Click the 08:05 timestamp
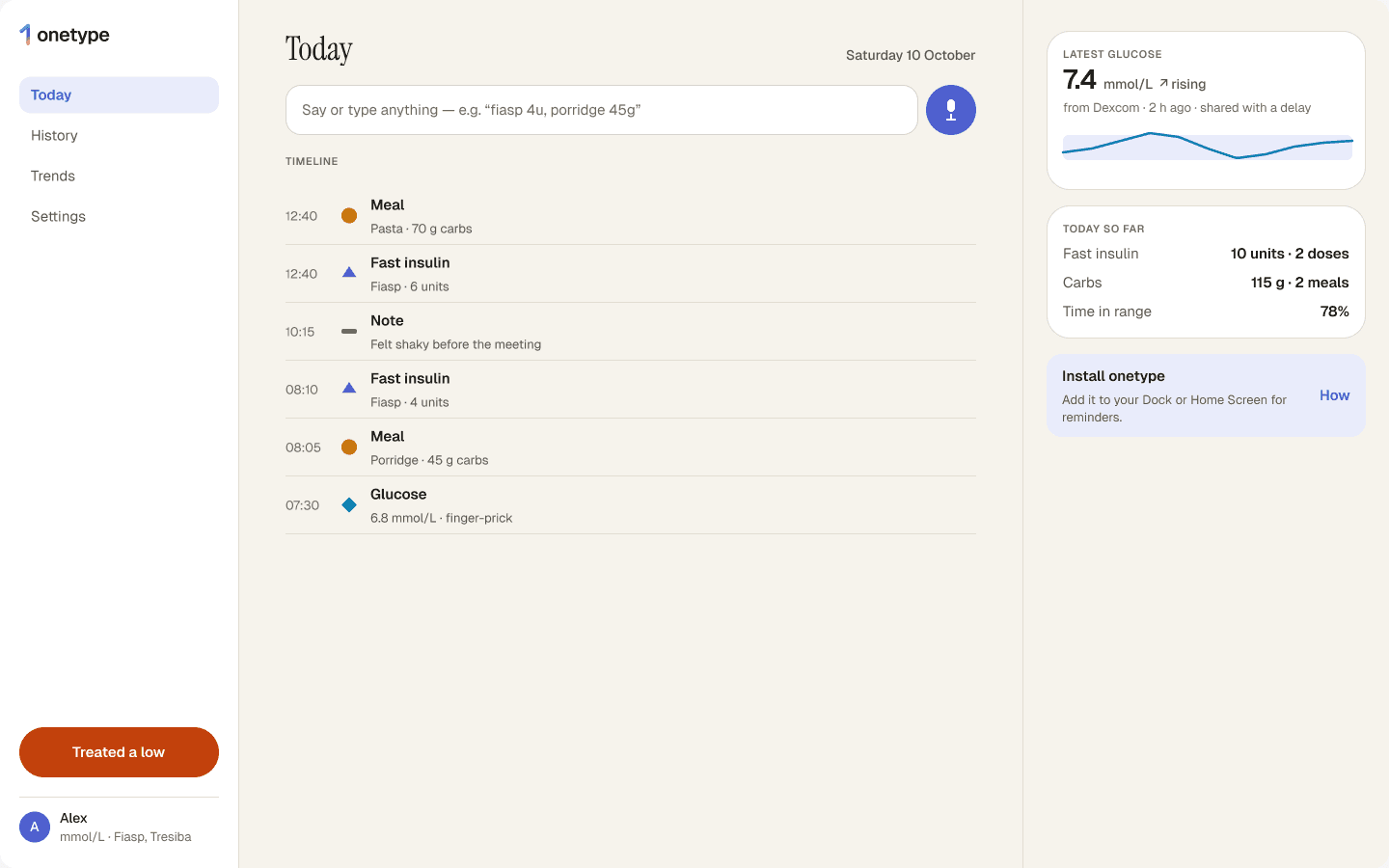 (303, 448)
